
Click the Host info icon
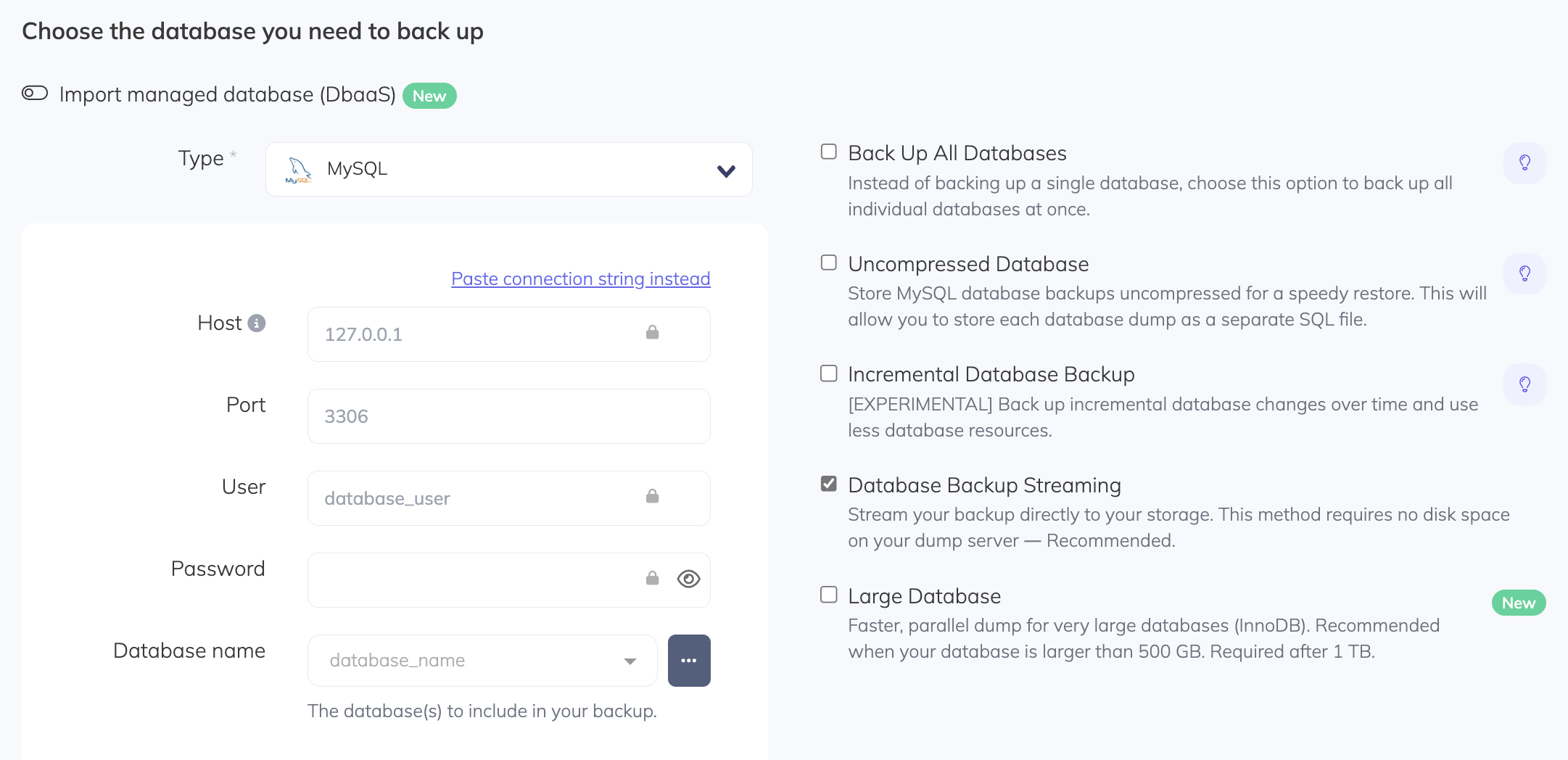(257, 323)
